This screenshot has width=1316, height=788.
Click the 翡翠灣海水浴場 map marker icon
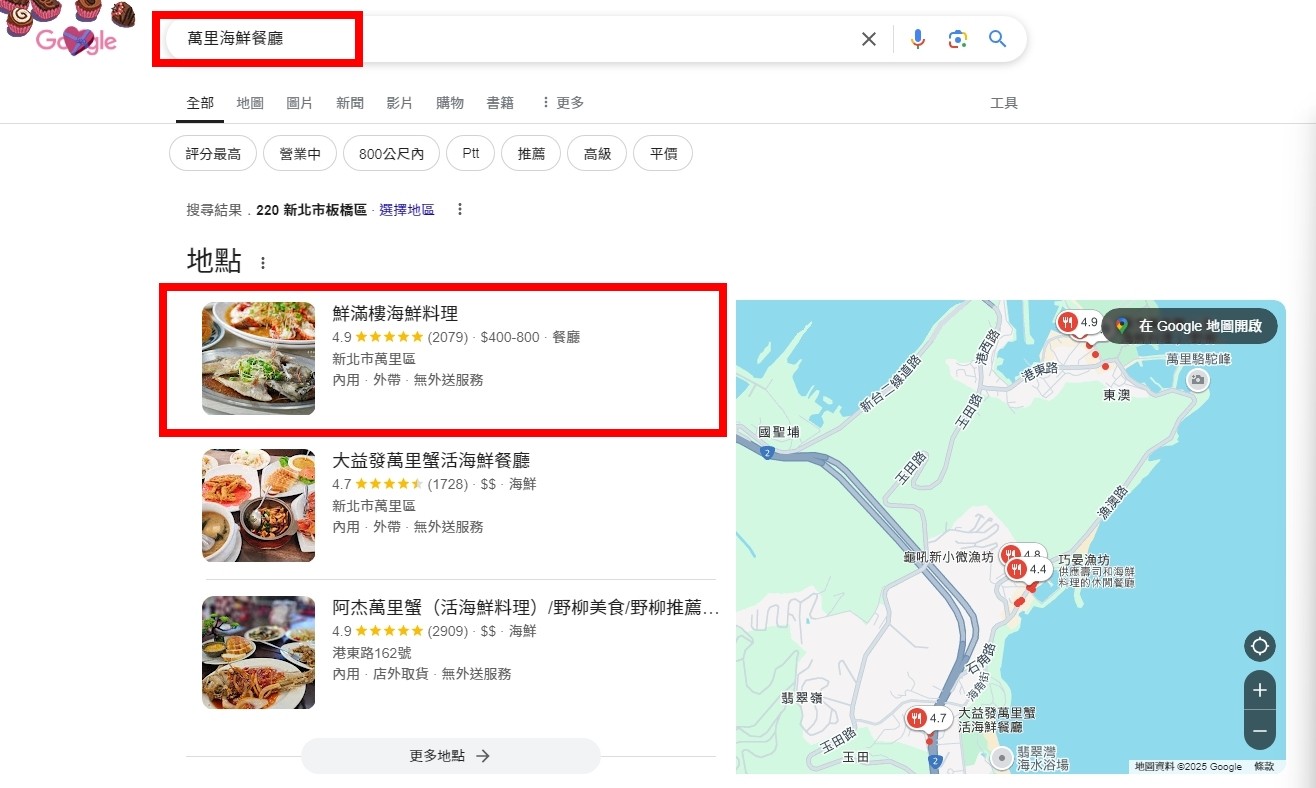[x=1001, y=758]
